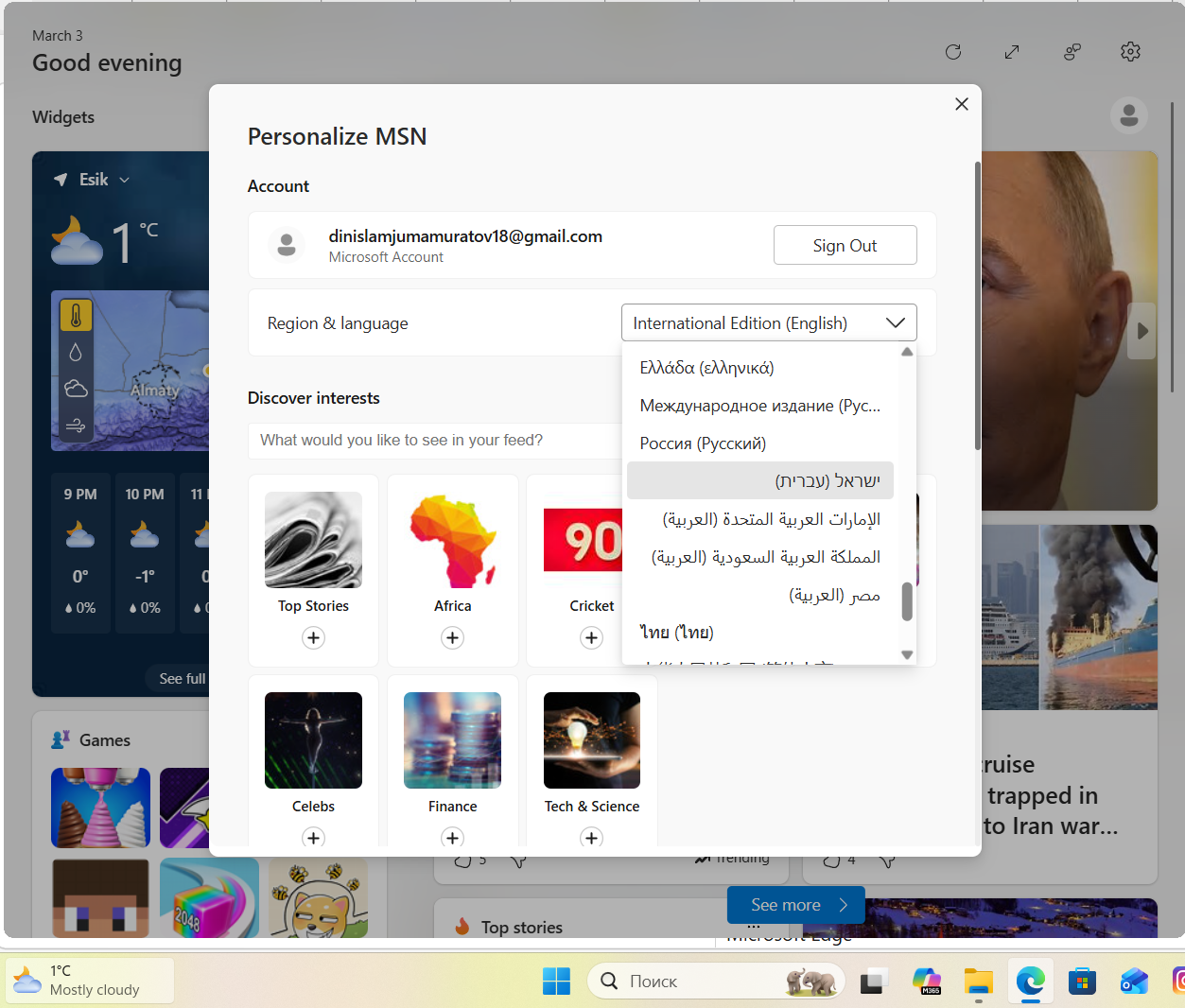Open Microsoft Edge in taskbar
The image size is (1185, 1008).
(1030, 982)
